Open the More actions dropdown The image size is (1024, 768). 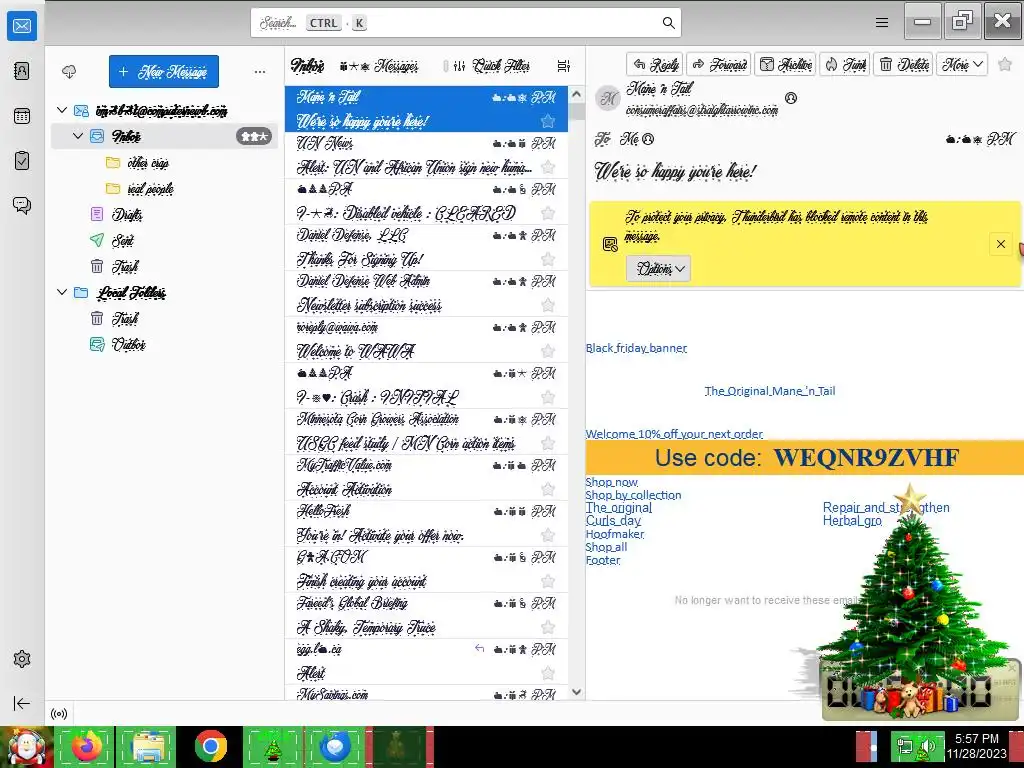[x=962, y=64]
